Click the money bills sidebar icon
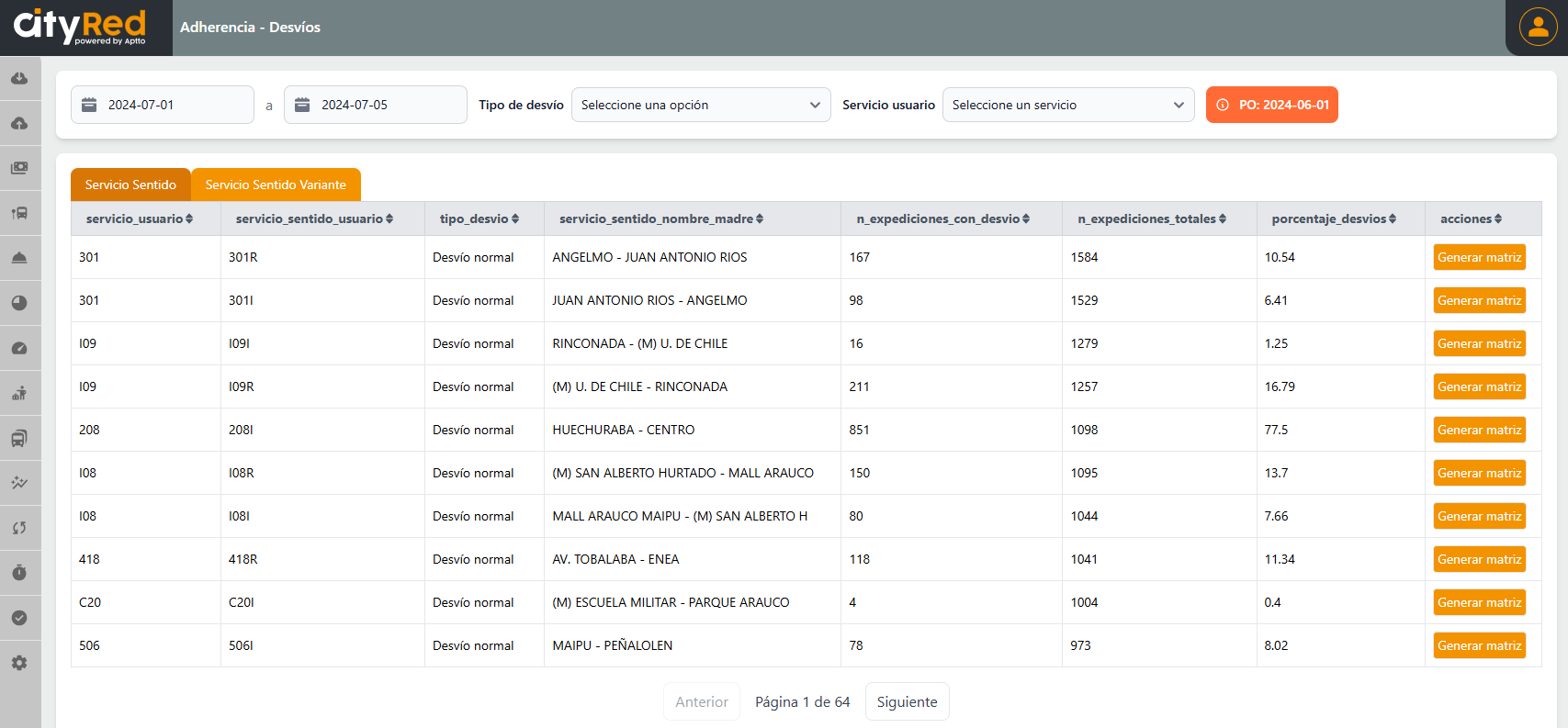The width and height of the screenshot is (1568, 728). click(19, 168)
